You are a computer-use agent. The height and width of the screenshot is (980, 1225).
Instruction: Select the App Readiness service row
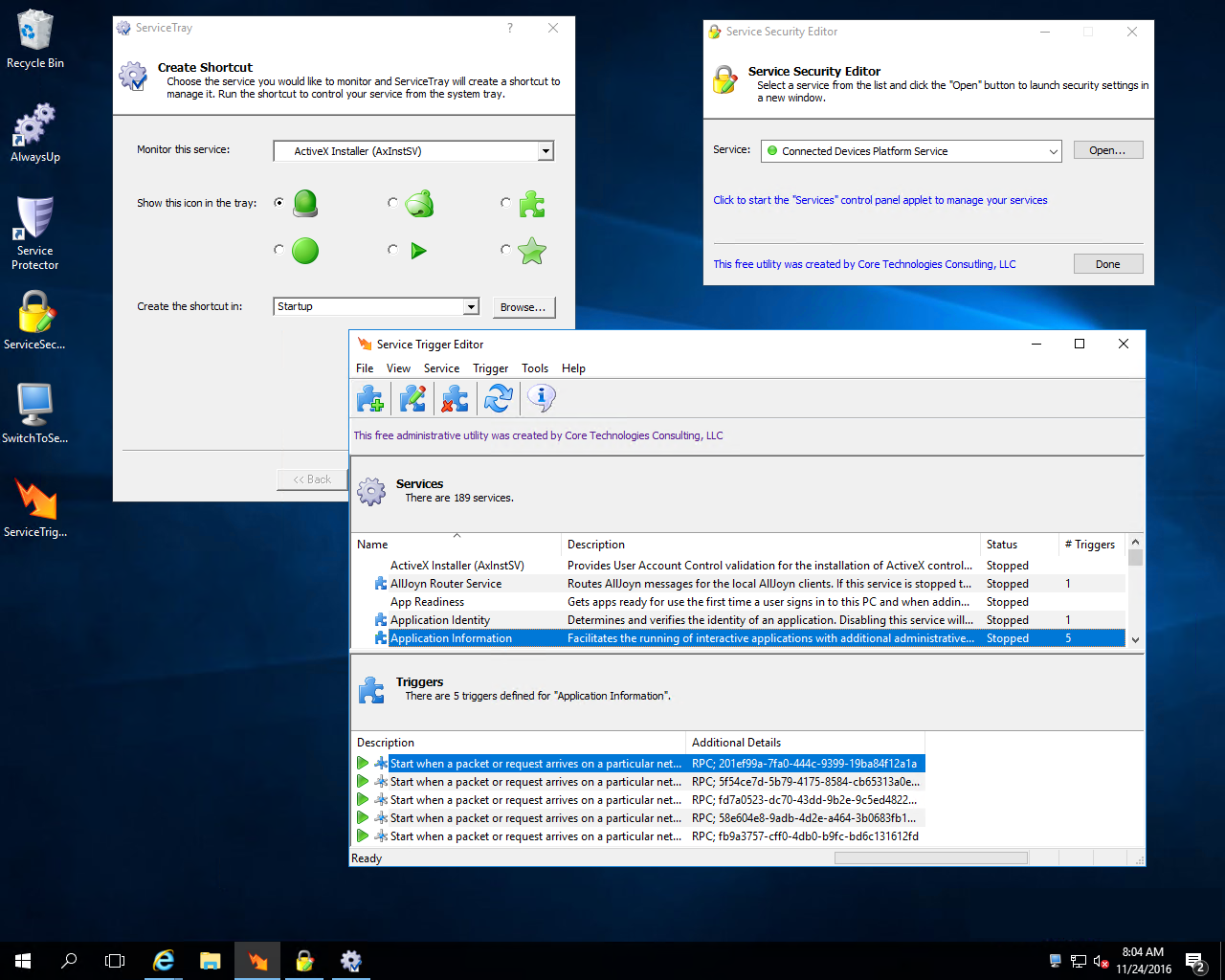coord(738,602)
